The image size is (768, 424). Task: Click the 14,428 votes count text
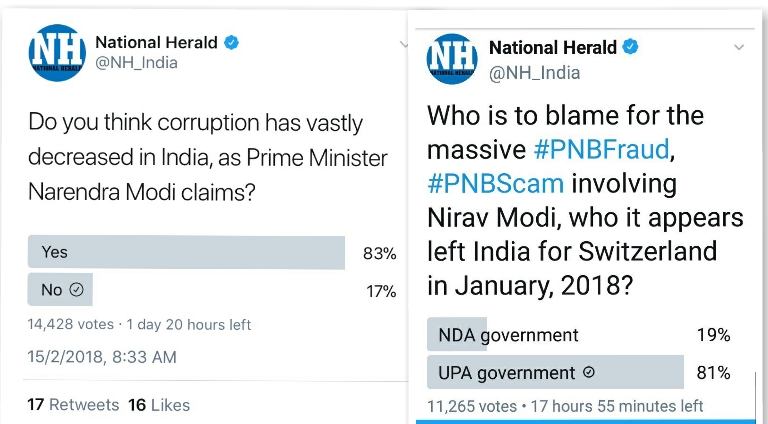click(71, 324)
